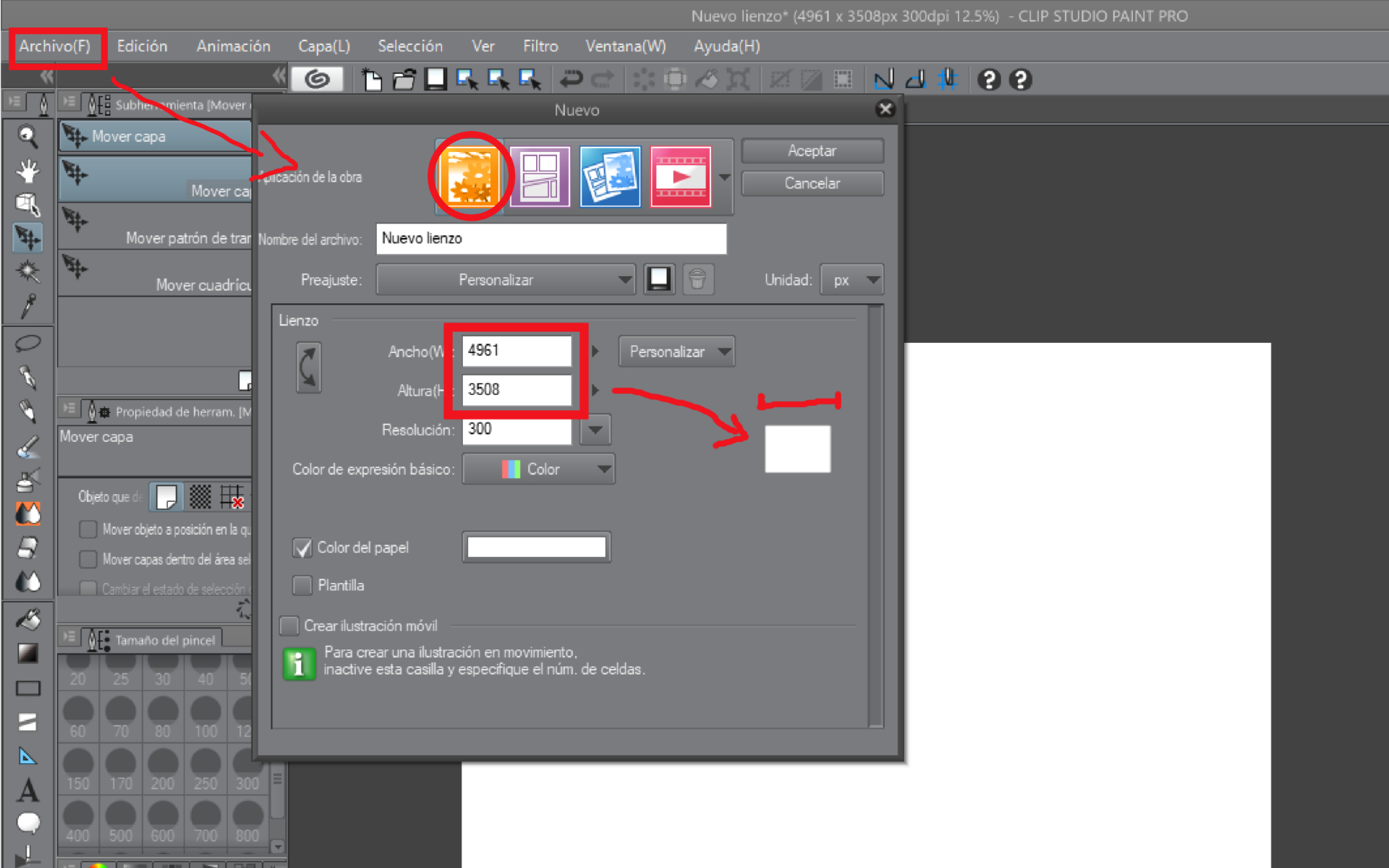
Task: Select the Pen tool in toolbox
Action: pyautogui.click(x=27, y=378)
